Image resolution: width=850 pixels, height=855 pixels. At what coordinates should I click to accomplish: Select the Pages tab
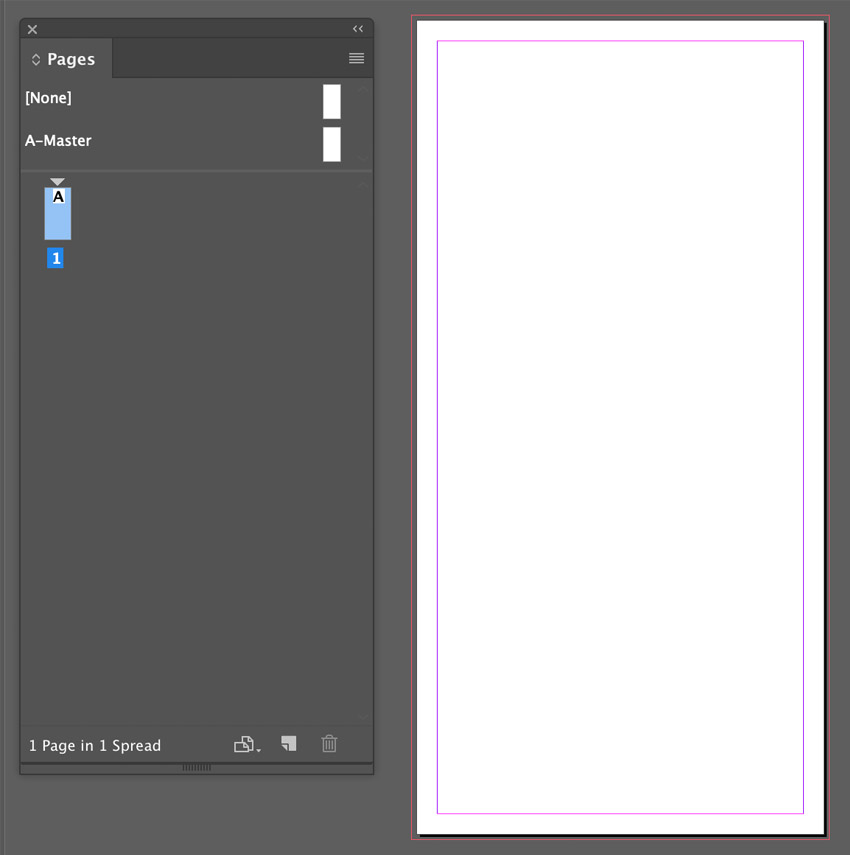click(x=67, y=59)
